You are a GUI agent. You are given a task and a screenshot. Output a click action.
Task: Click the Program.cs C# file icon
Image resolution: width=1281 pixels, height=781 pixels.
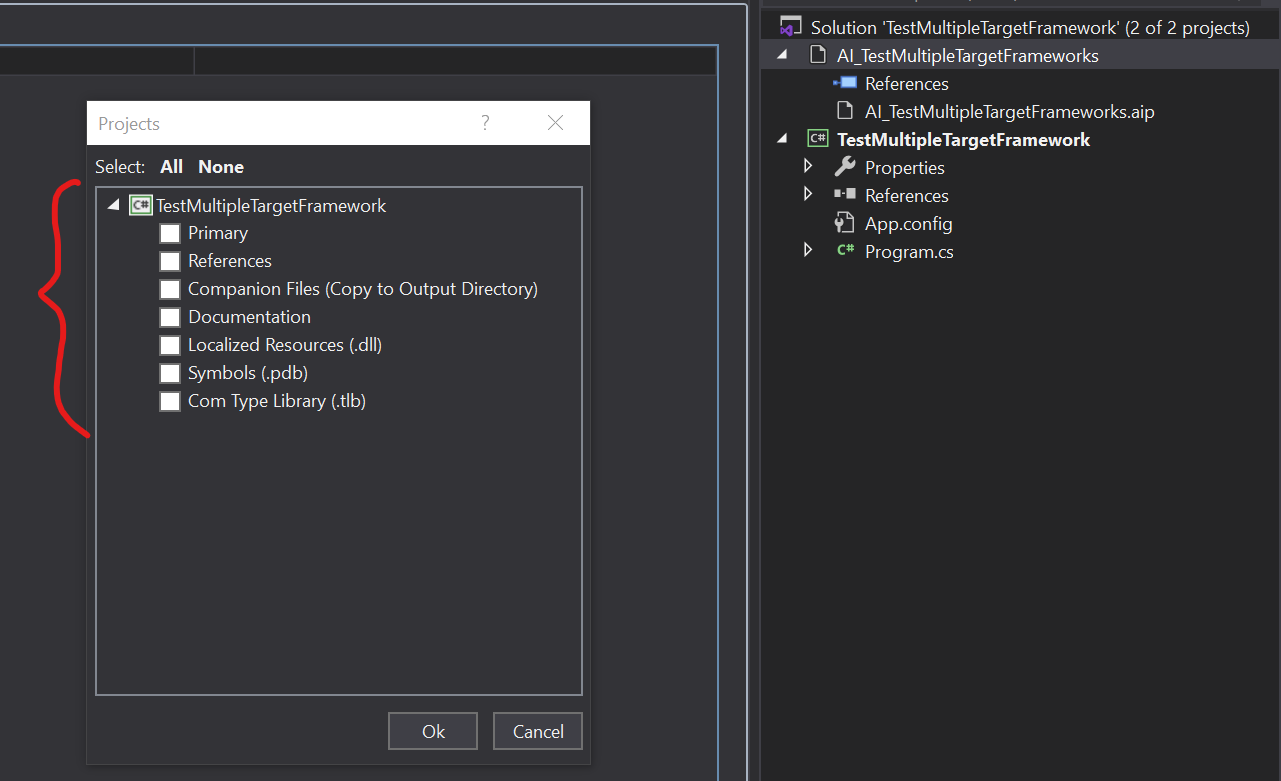pyautogui.click(x=845, y=251)
